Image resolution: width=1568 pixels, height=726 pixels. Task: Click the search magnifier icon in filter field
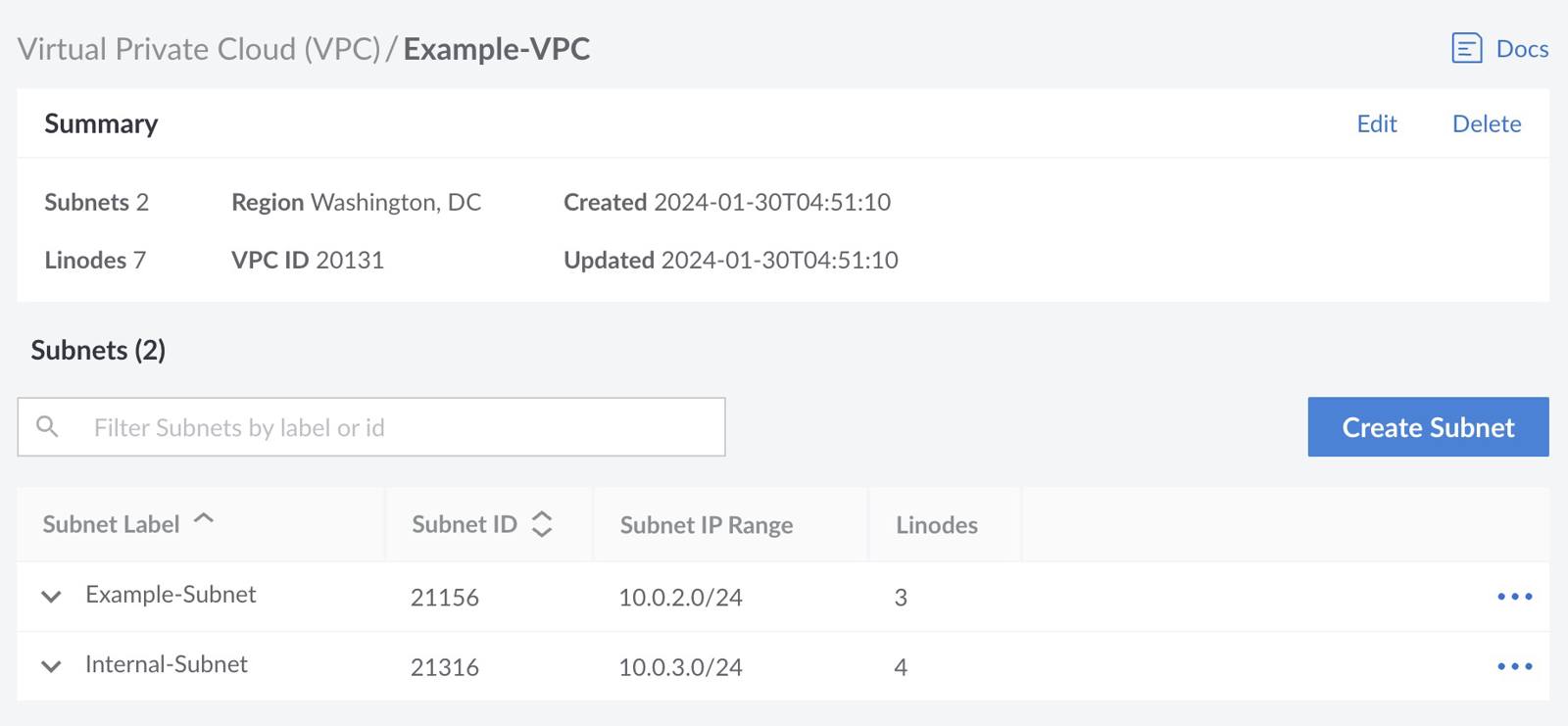48,426
